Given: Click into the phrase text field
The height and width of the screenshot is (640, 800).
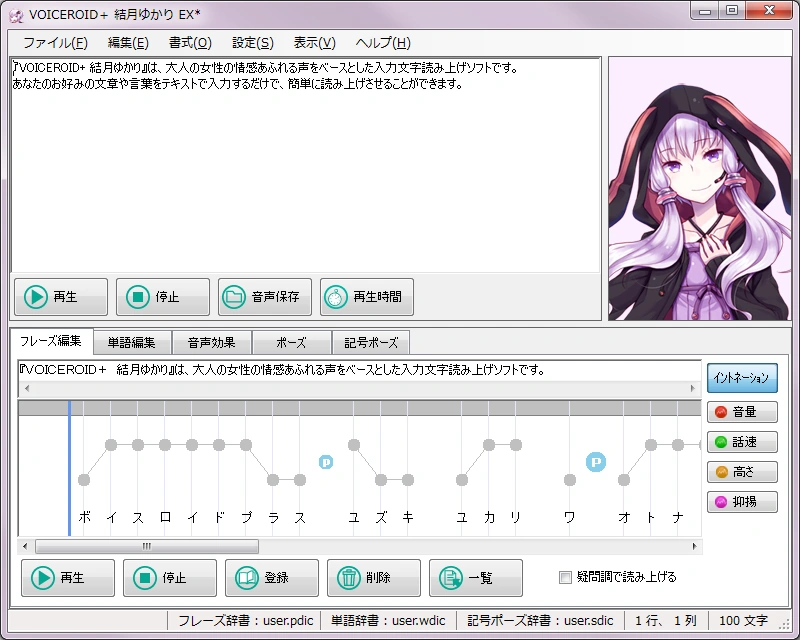Looking at the screenshot, I should coord(359,370).
